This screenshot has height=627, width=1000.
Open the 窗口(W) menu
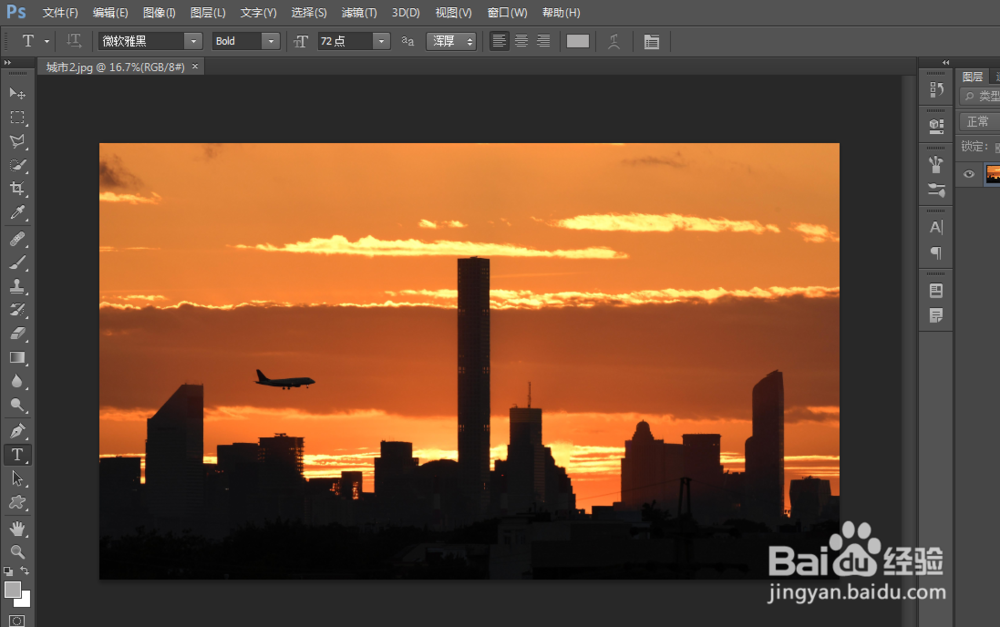507,13
